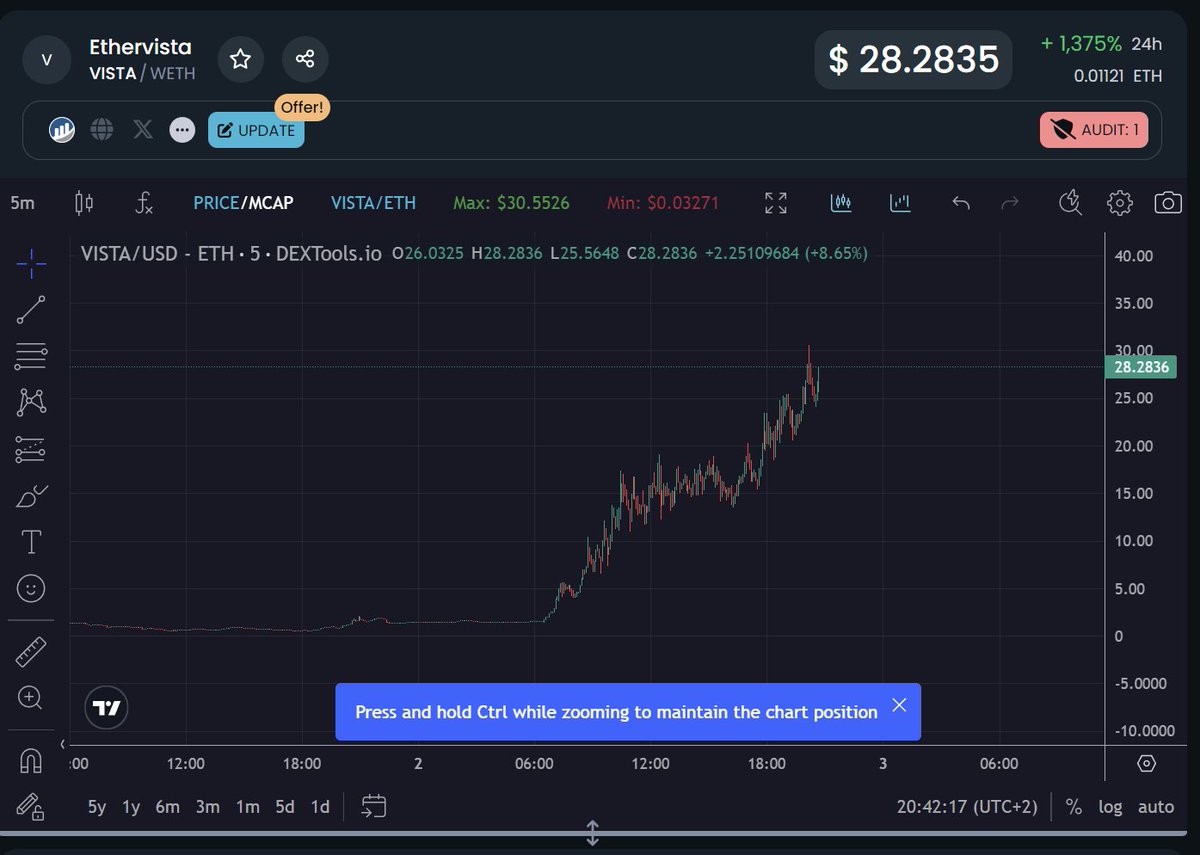Undo the last chart action
The width and height of the screenshot is (1200, 855).
coord(960,203)
